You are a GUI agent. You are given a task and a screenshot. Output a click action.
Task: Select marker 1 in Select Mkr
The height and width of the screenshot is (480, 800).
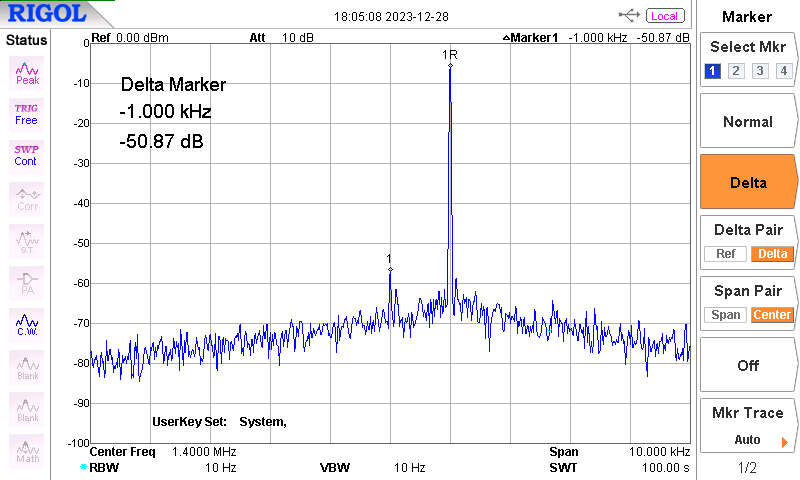[x=712, y=70]
